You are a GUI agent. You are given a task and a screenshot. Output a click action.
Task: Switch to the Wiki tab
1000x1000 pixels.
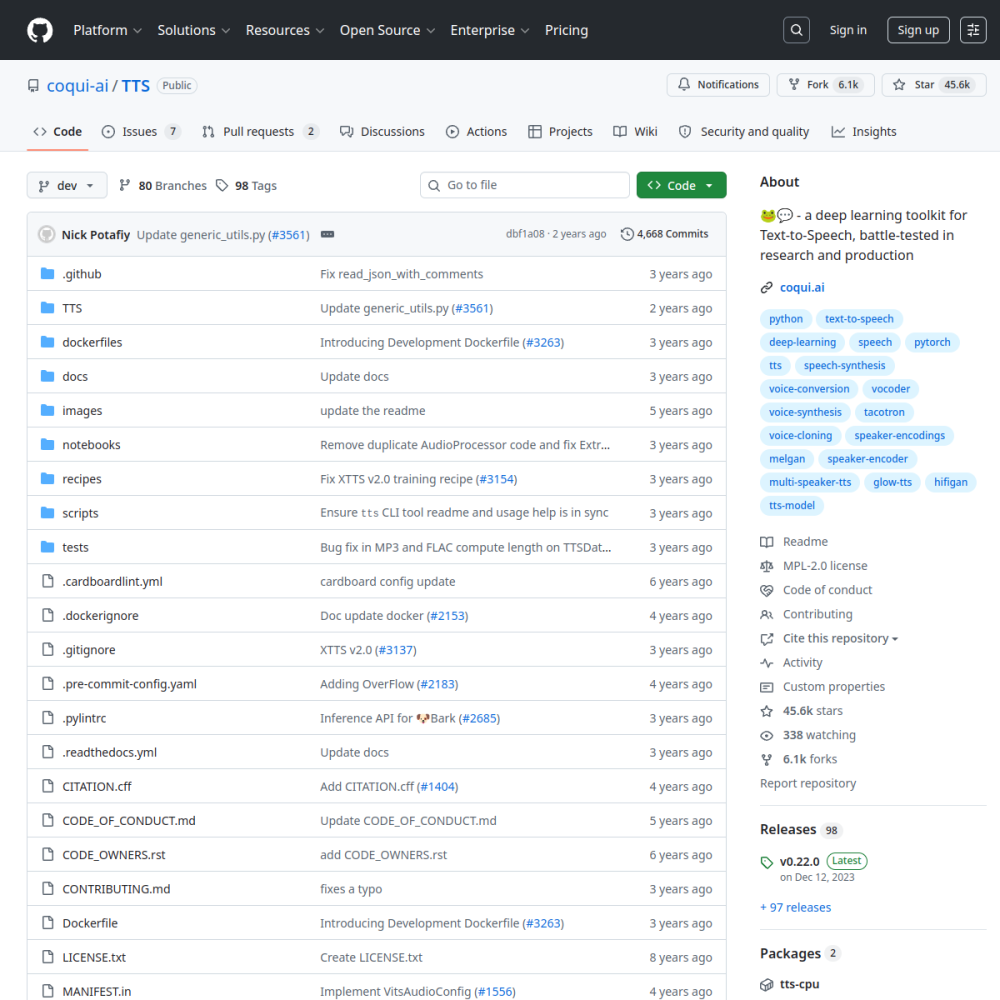[635, 132]
